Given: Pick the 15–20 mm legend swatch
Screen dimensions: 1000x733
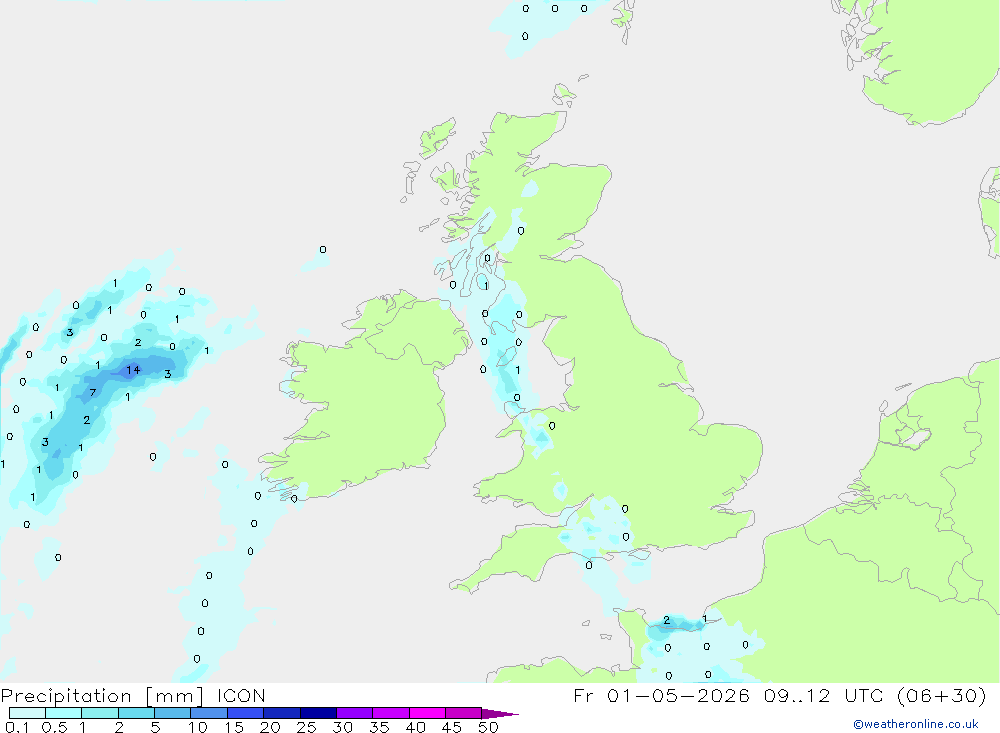Looking at the screenshot, I should pos(246,713).
